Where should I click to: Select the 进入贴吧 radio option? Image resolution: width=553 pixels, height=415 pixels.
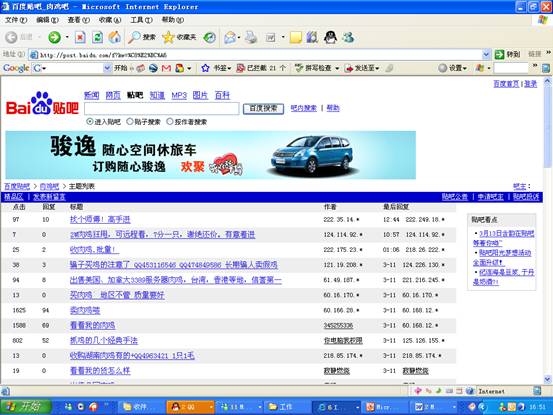tap(90, 122)
